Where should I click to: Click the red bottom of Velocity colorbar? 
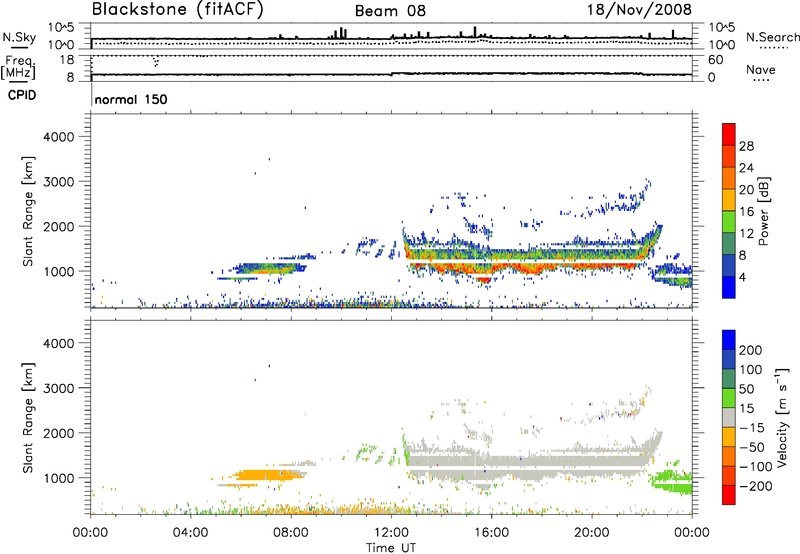click(729, 495)
